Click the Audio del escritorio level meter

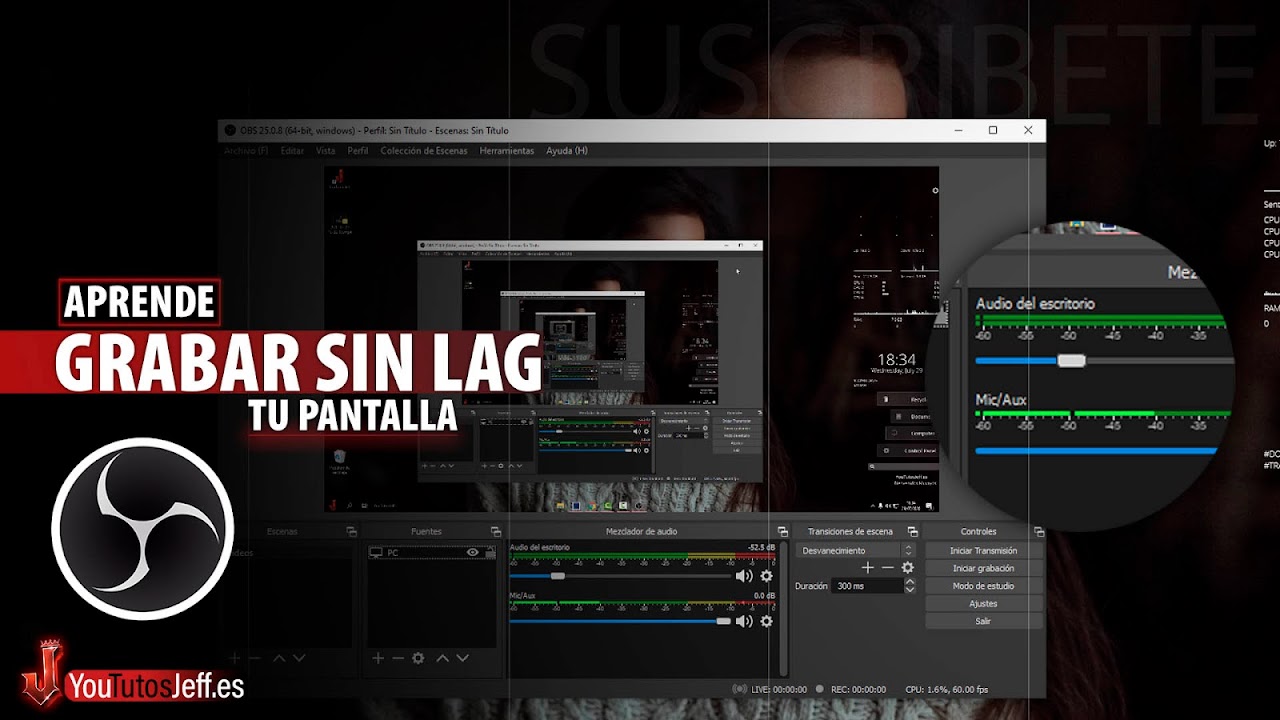tap(643, 558)
